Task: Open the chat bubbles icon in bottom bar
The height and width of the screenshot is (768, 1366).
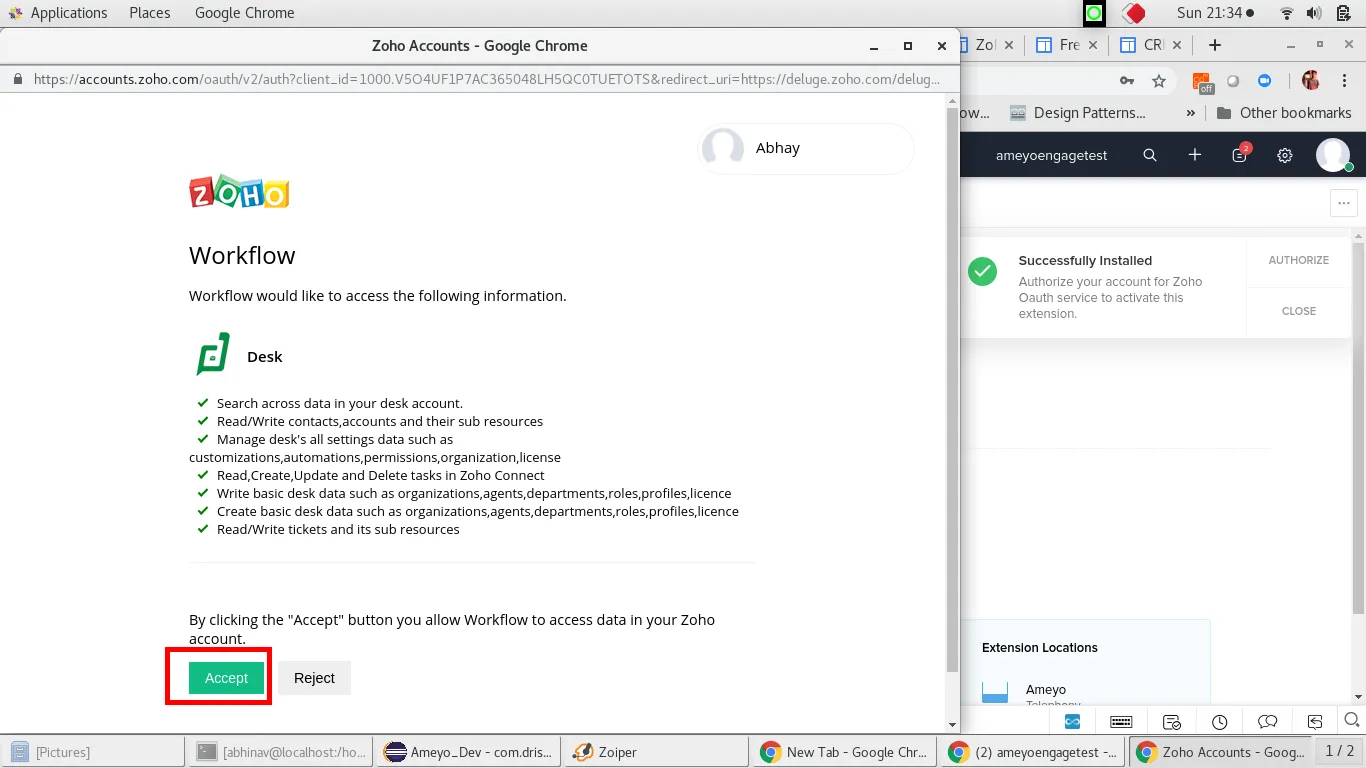Action: click(x=1267, y=721)
